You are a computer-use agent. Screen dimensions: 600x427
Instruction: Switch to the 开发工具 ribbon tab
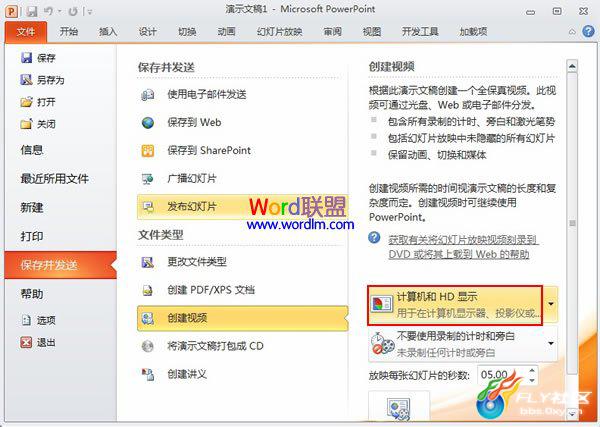point(420,31)
